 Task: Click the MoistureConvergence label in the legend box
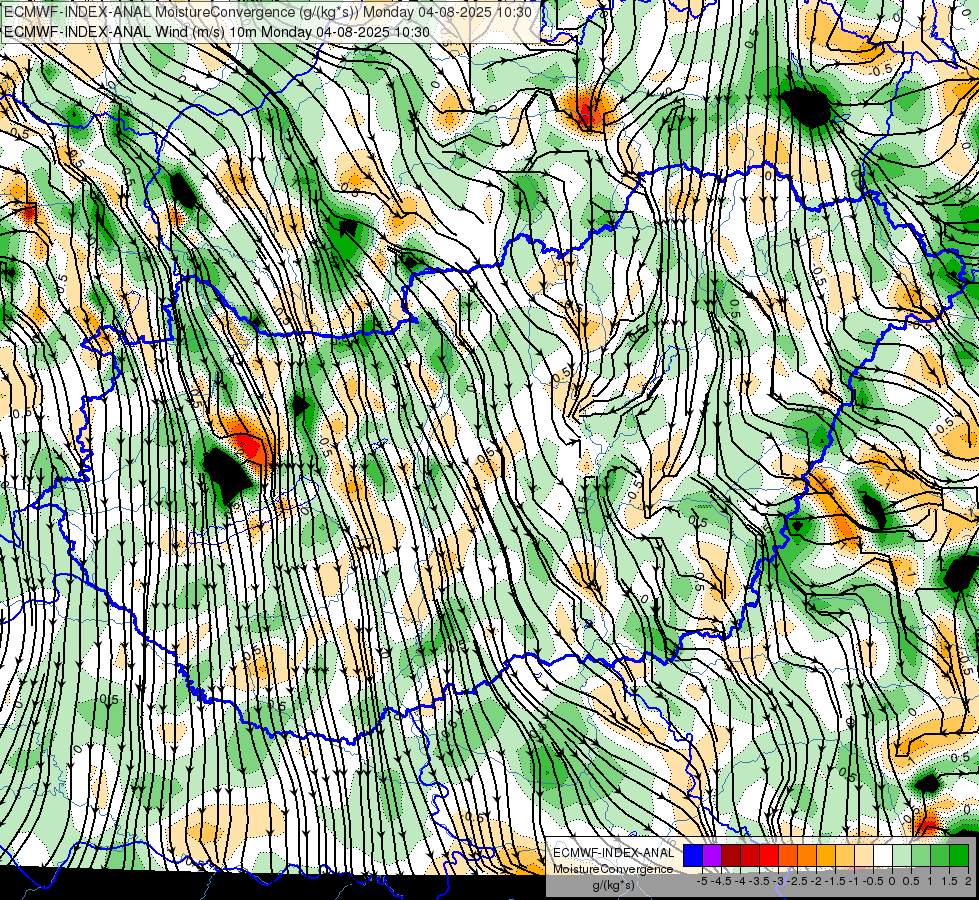[613, 869]
